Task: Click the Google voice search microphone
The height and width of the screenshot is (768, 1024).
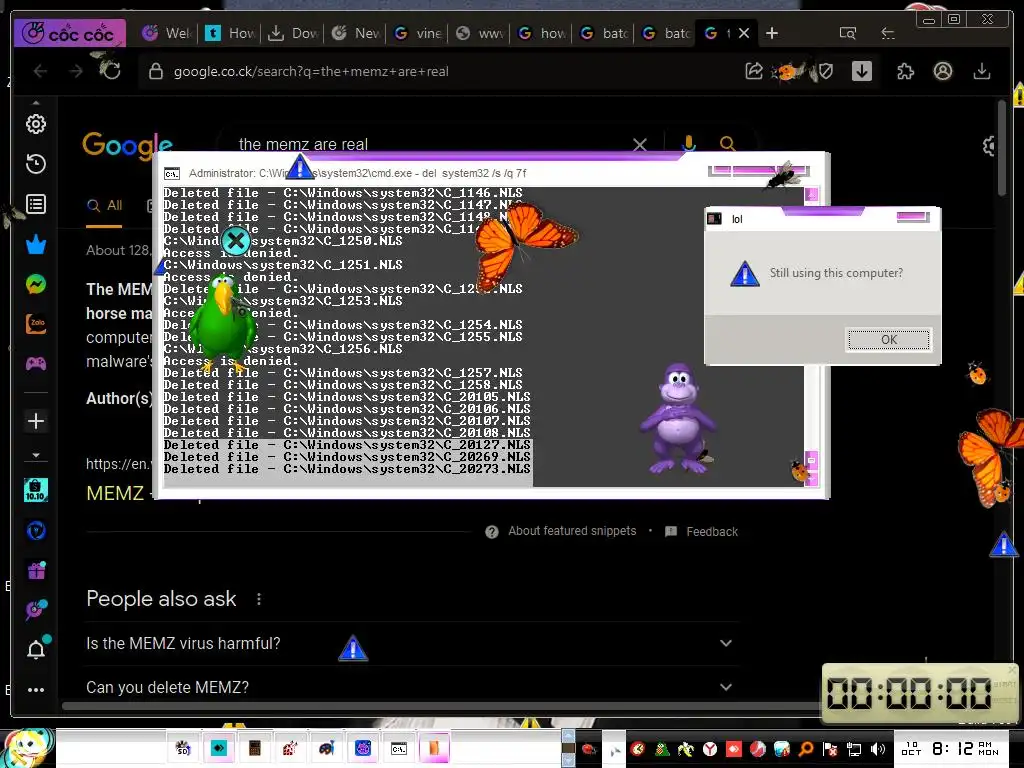Action: click(688, 143)
